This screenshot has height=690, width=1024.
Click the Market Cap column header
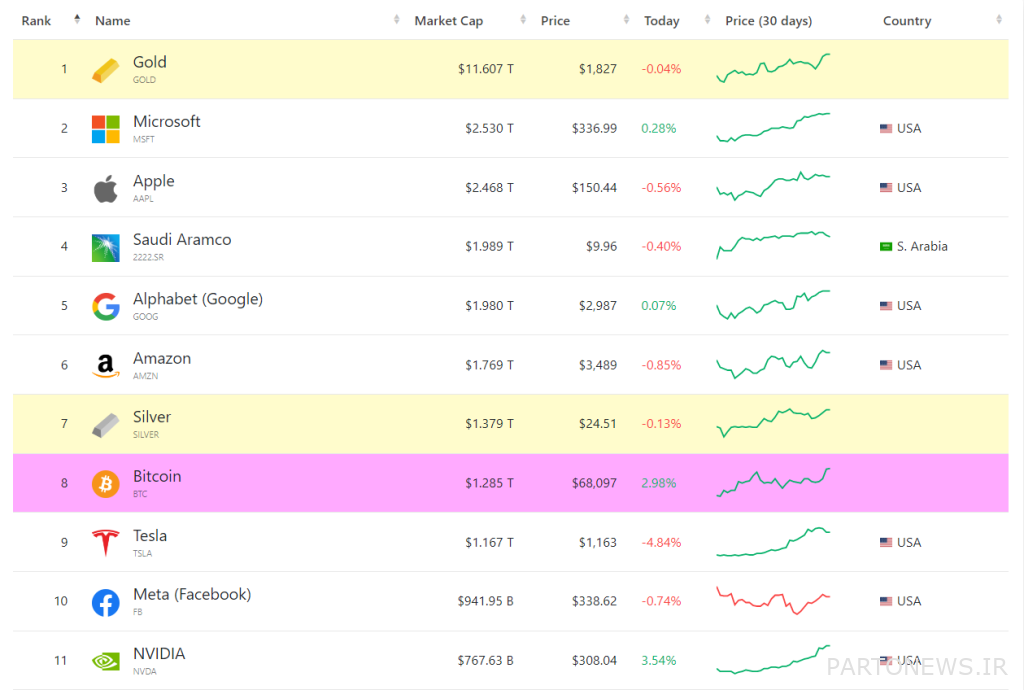pyautogui.click(x=449, y=21)
